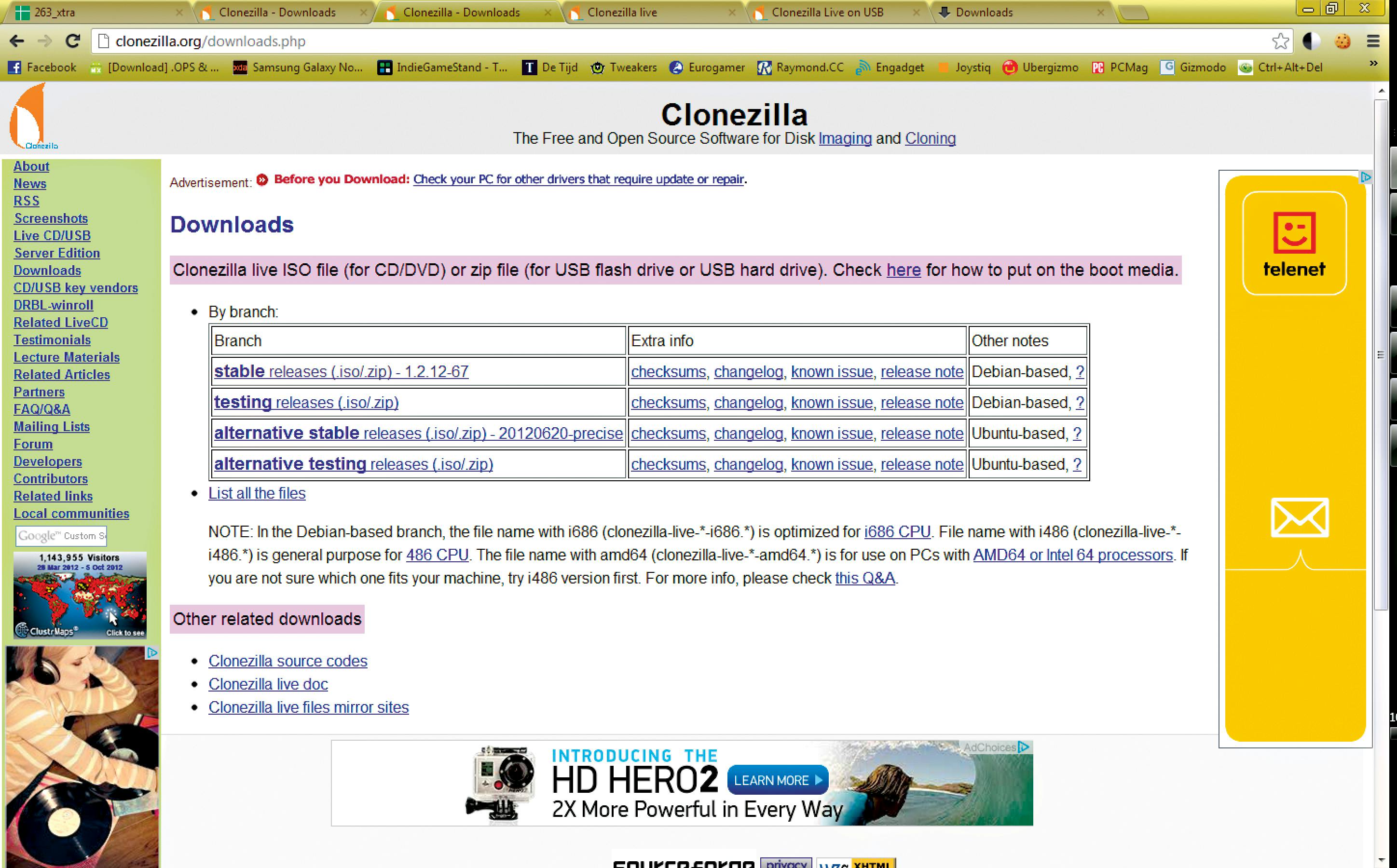Switch to the Downloads browser tab

(985, 12)
